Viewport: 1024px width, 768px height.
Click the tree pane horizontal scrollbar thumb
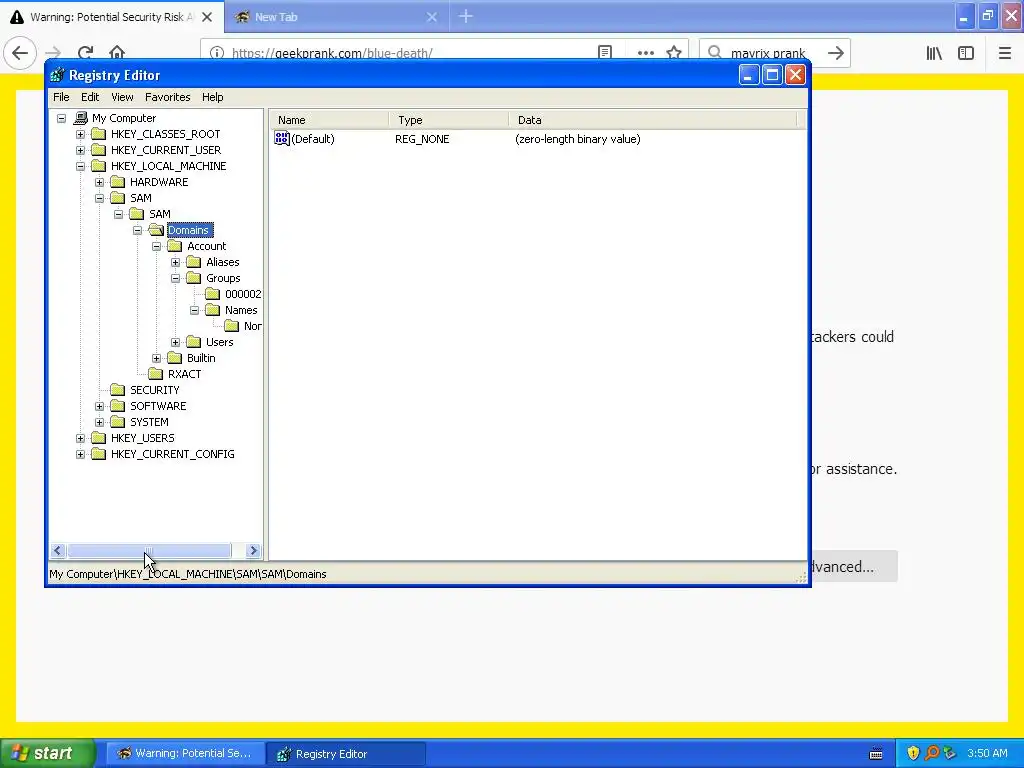149,551
